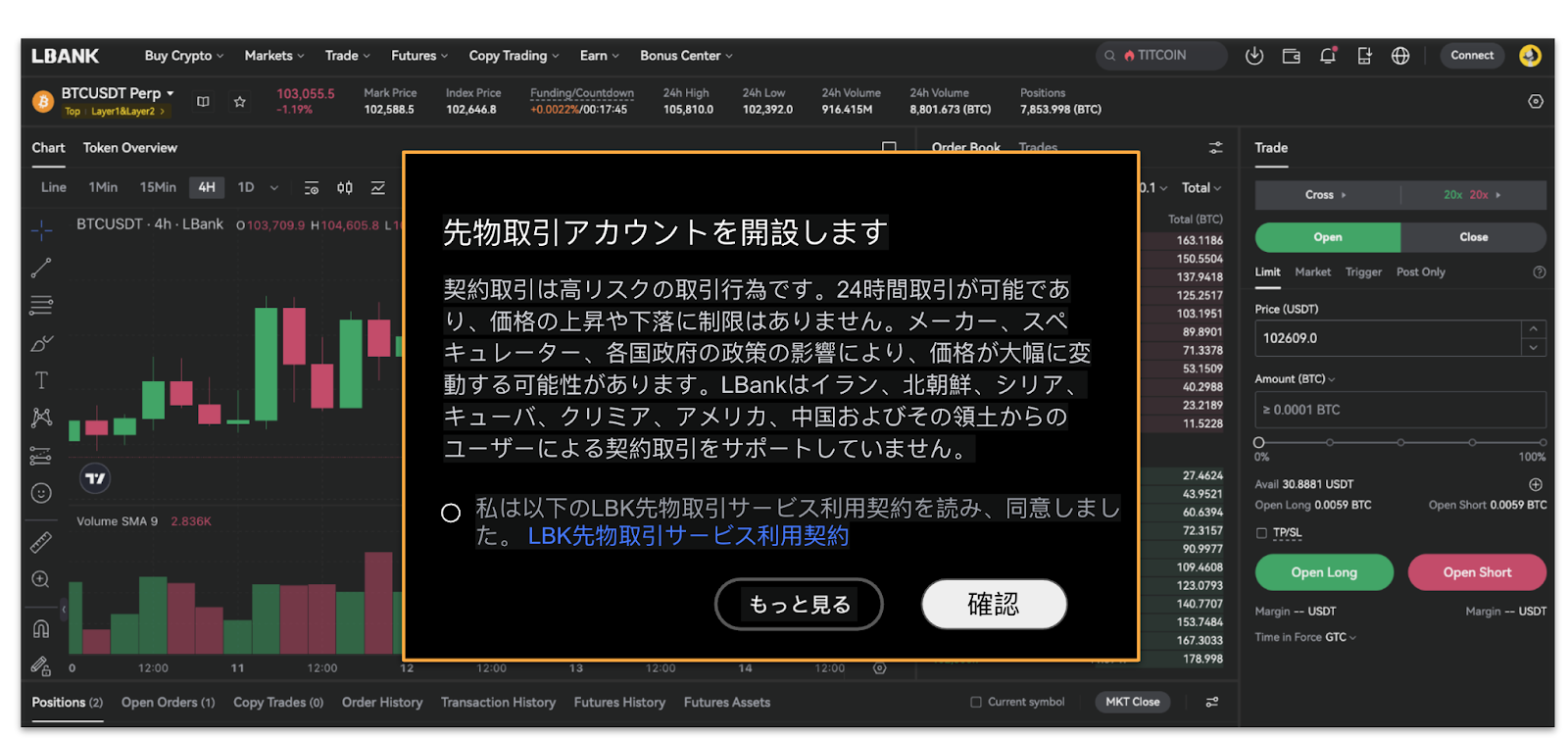Viewport: 1568px width, 738px height.
Task: Click the amount percentage slider handle
Action: [x=1259, y=443]
